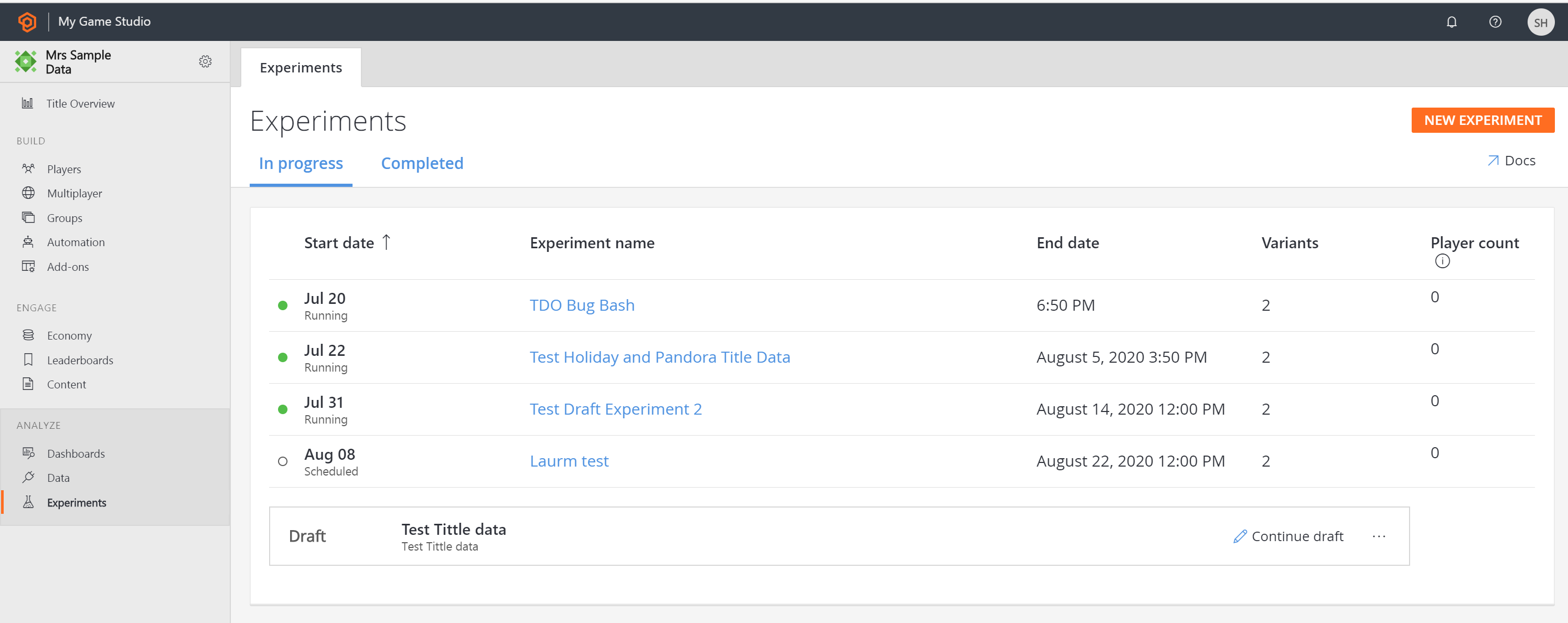Click the Data icon in sidebar

(29, 478)
